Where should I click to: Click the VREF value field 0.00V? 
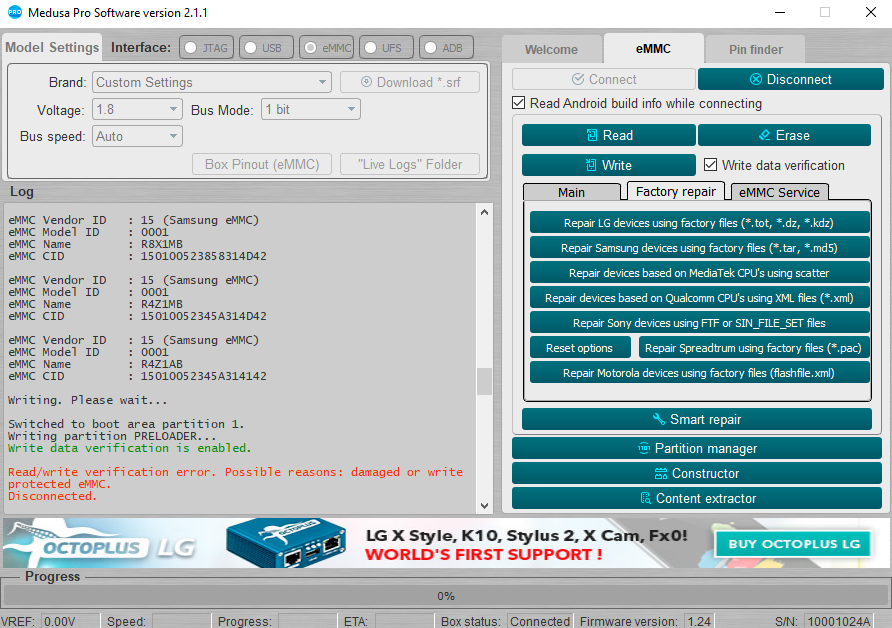point(70,621)
